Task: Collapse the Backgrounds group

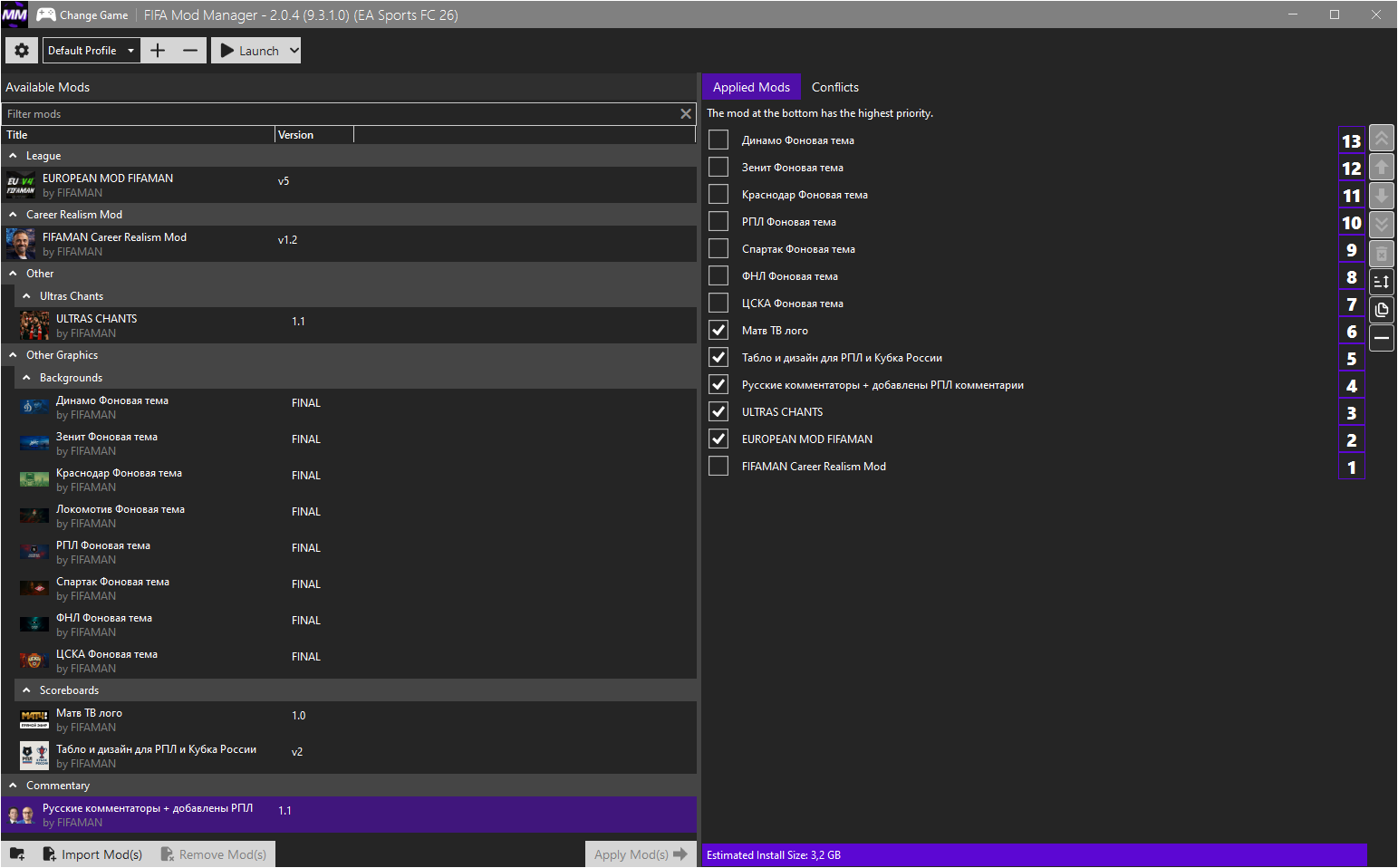Action: coord(27,378)
